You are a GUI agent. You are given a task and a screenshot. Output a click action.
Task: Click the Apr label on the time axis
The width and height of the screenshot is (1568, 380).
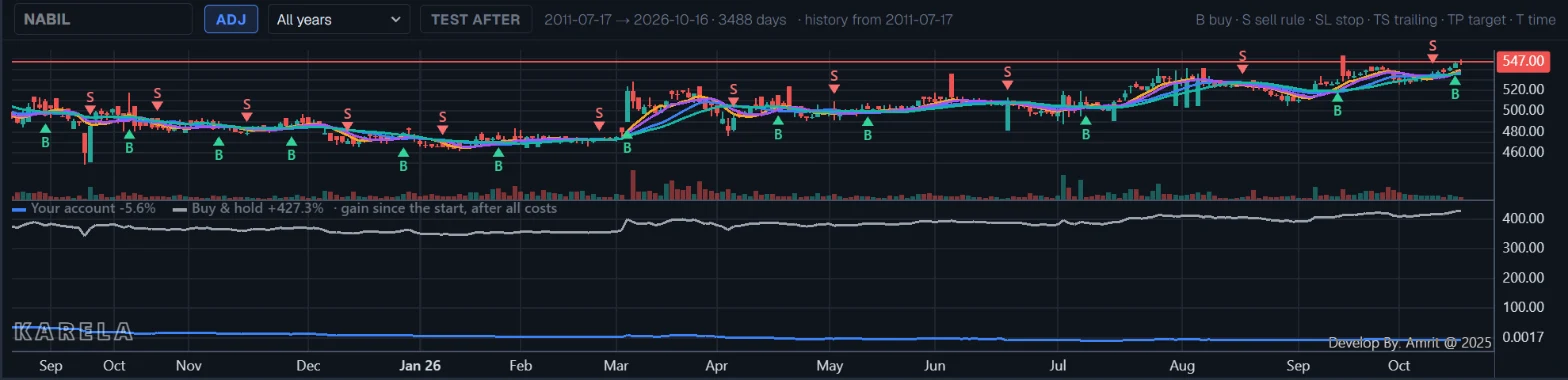point(716,366)
